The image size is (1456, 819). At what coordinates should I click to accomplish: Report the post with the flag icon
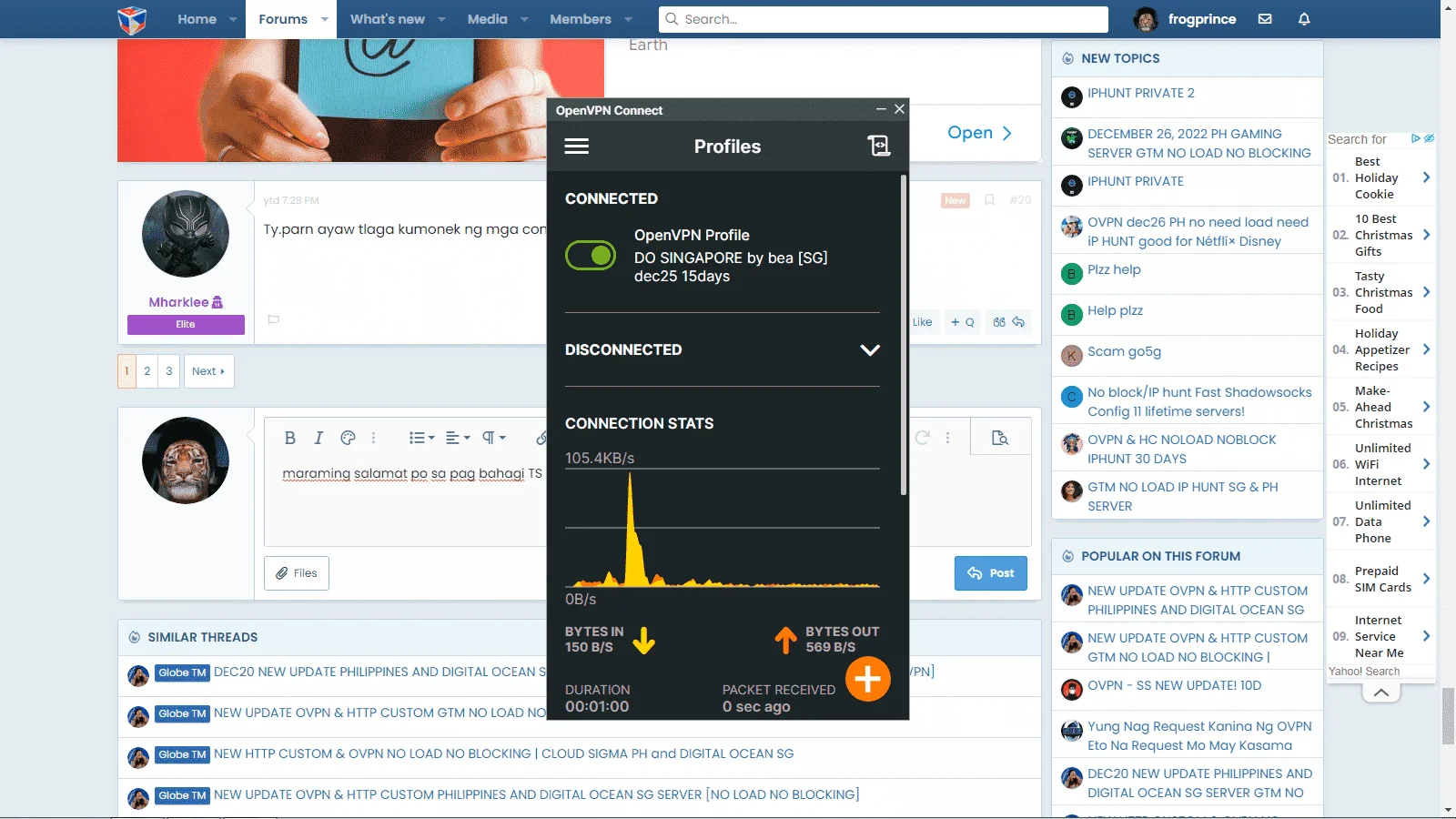click(273, 319)
